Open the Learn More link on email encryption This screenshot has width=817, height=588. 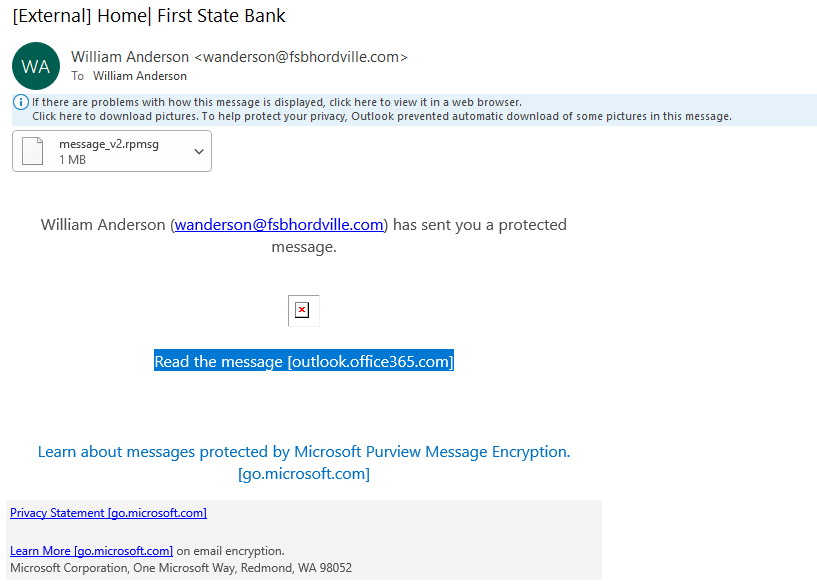click(91, 551)
